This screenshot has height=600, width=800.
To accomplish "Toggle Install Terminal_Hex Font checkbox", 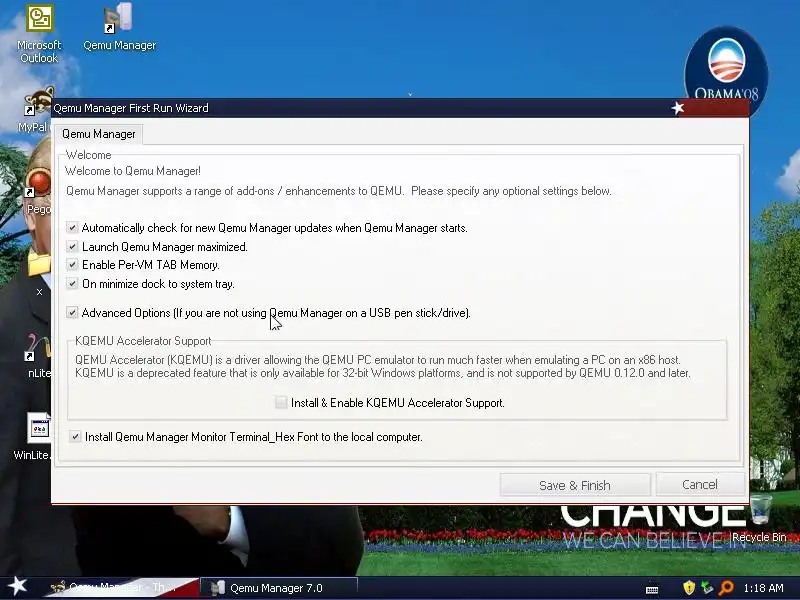I will [75, 437].
